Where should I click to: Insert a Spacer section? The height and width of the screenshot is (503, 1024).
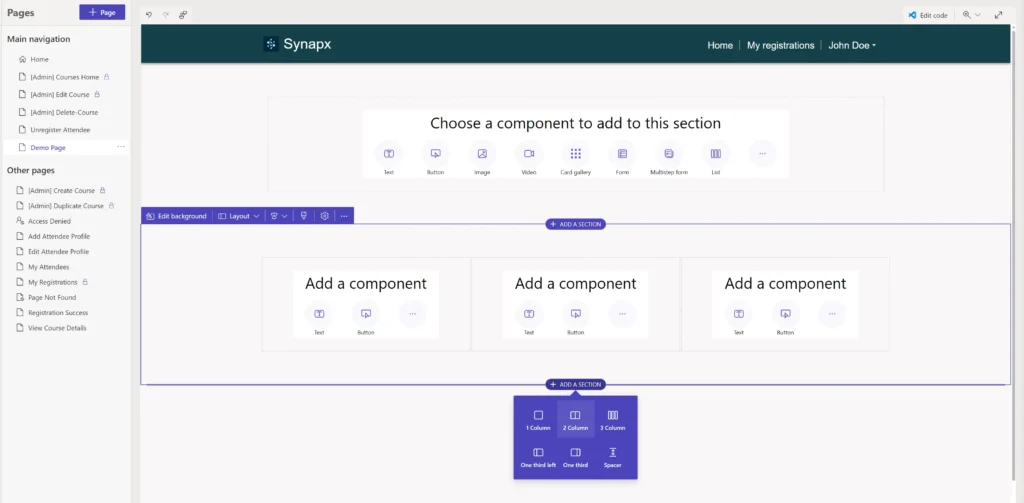612,457
